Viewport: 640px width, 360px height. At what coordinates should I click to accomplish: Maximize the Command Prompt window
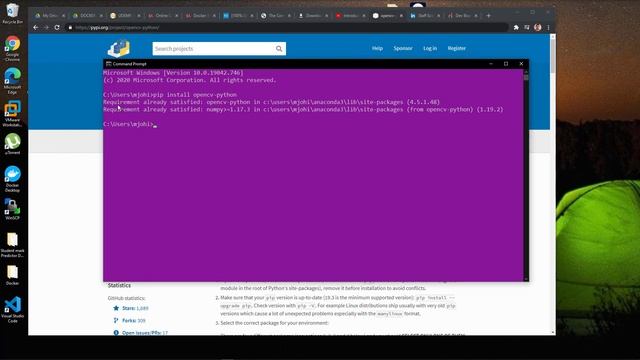(x=506, y=64)
